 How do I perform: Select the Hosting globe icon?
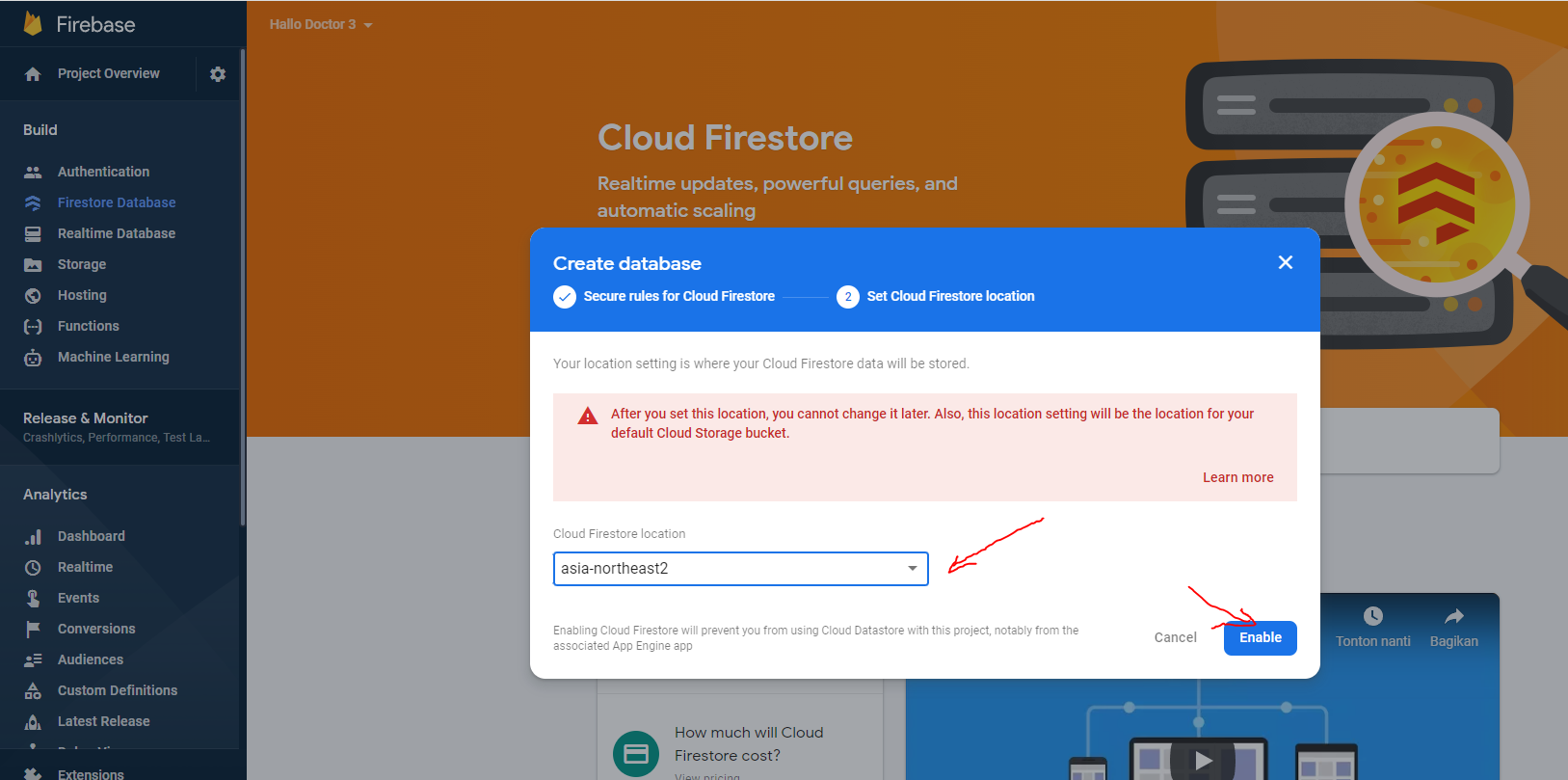point(33,295)
